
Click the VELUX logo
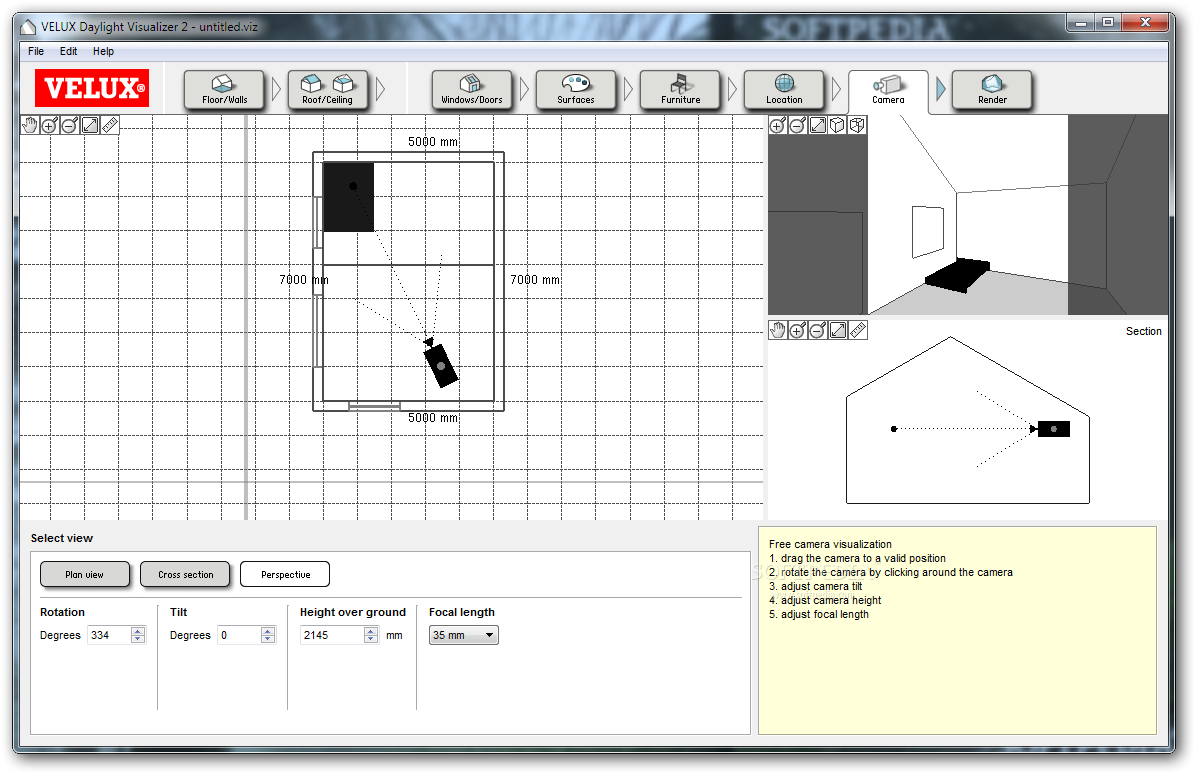click(92, 88)
